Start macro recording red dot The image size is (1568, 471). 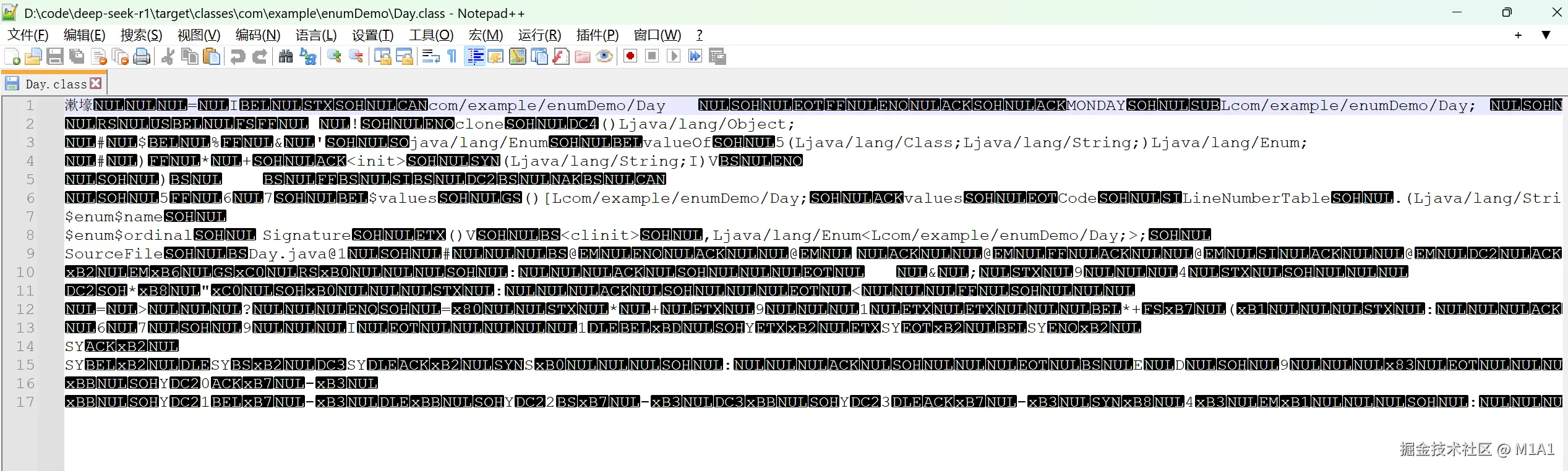coord(630,57)
